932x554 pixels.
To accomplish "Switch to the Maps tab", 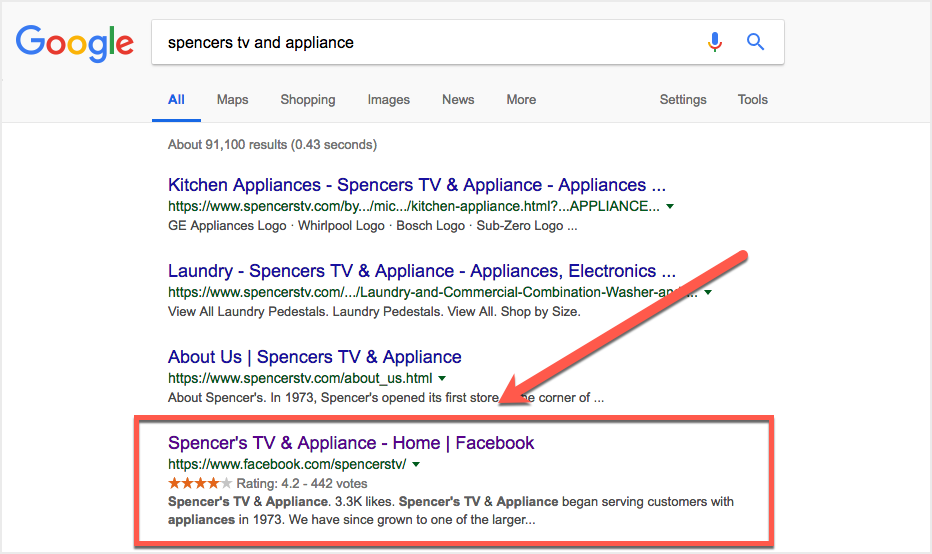I will click(232, 100).
